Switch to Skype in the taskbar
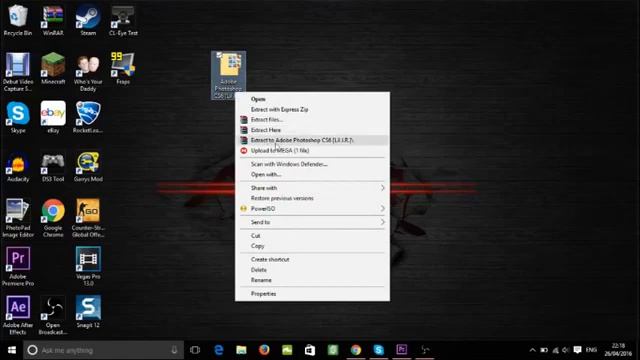The height and width of the screenshot is (360, 640). click(x=379, y=350)
